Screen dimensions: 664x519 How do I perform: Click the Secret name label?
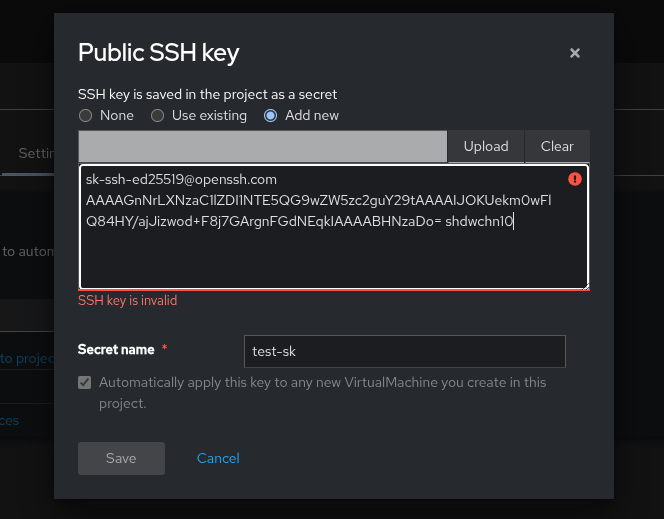pos(116,350)
